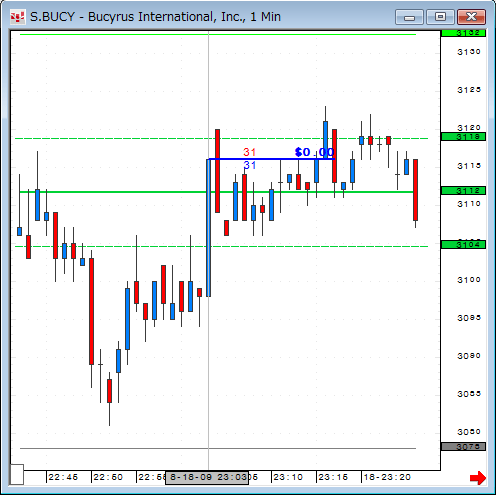
Task: Click the blue 31 order label
Action: tap(250, 165)
